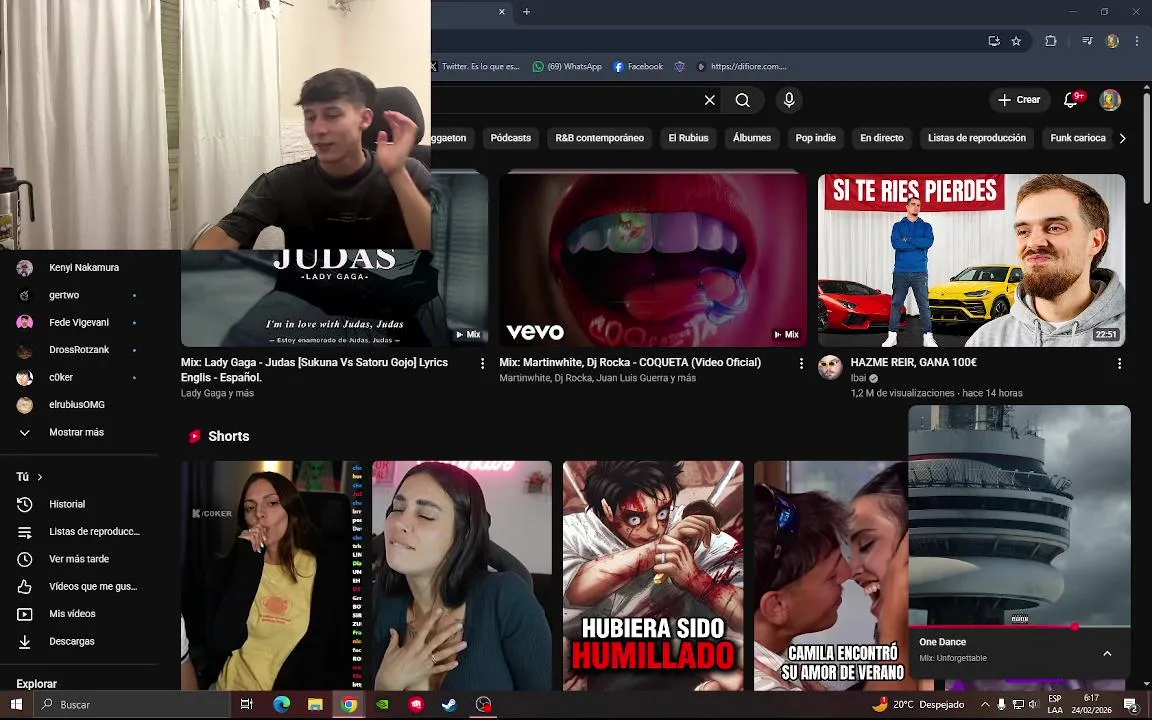The width and height of the screenshot is (1152, 720).
Task: Open the NVIDIA app on the taskbar
Action: point(382,705)
